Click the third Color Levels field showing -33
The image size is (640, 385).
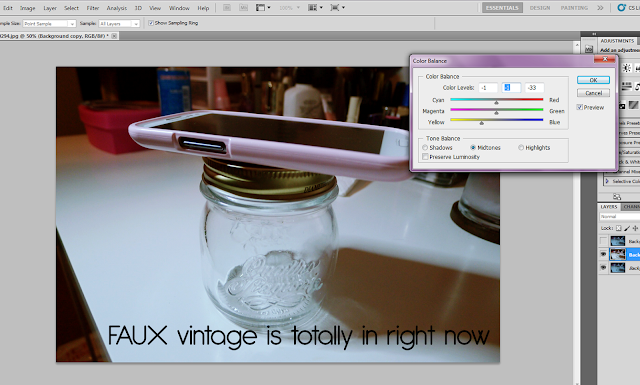534,87
